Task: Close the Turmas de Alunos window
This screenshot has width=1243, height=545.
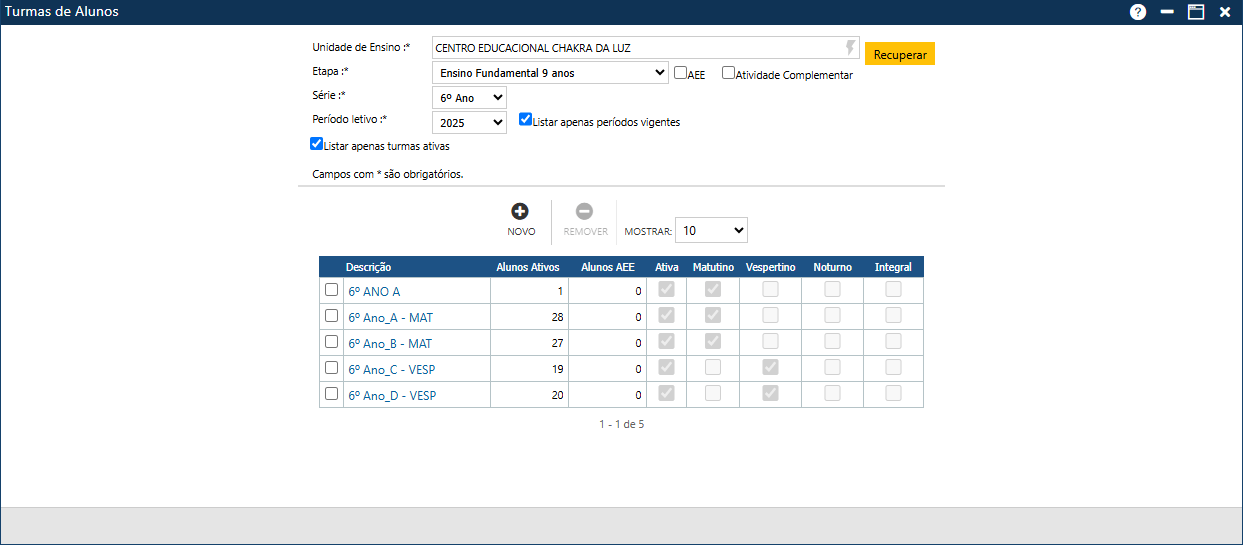Action: pyautogui.click(x=1224, y=12)
